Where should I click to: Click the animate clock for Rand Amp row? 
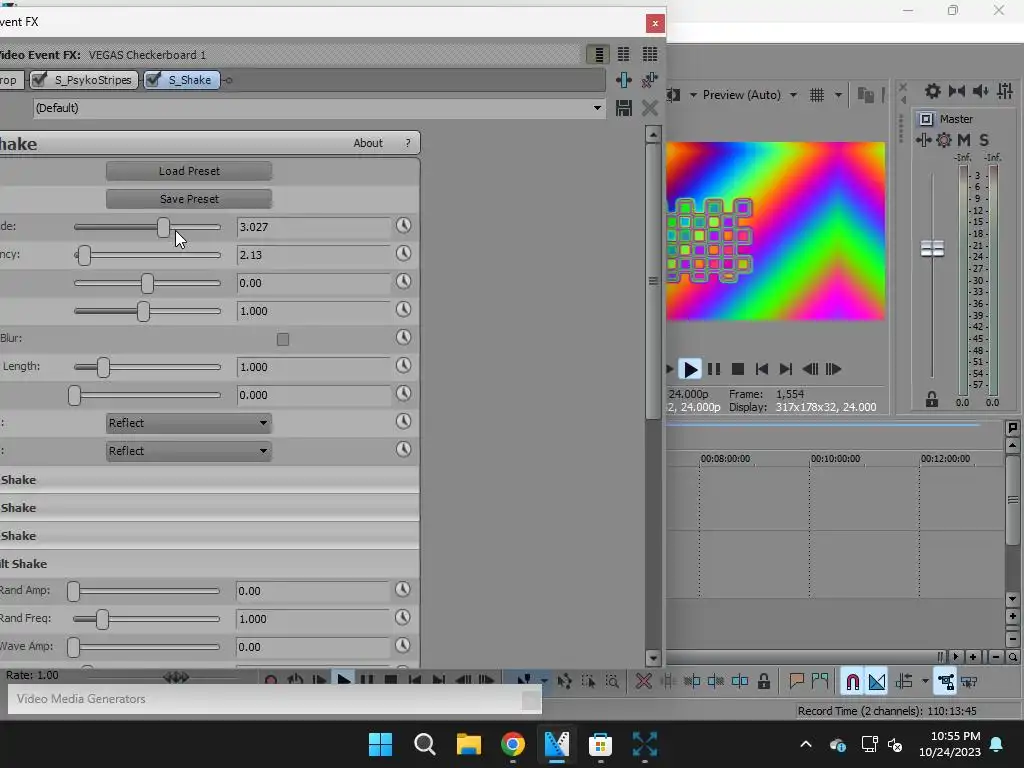403,590
